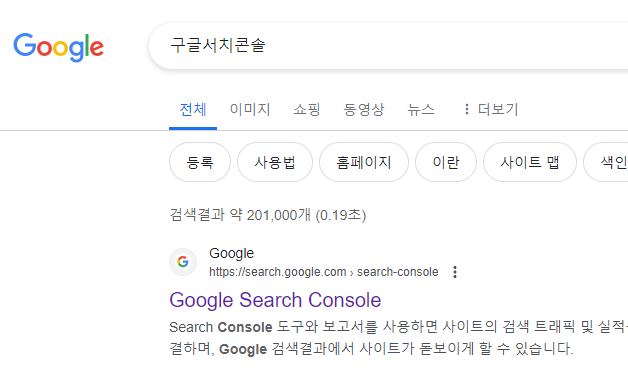
Task: Pick the 이란 suggestion chip
Action: [x=446, y=162]
